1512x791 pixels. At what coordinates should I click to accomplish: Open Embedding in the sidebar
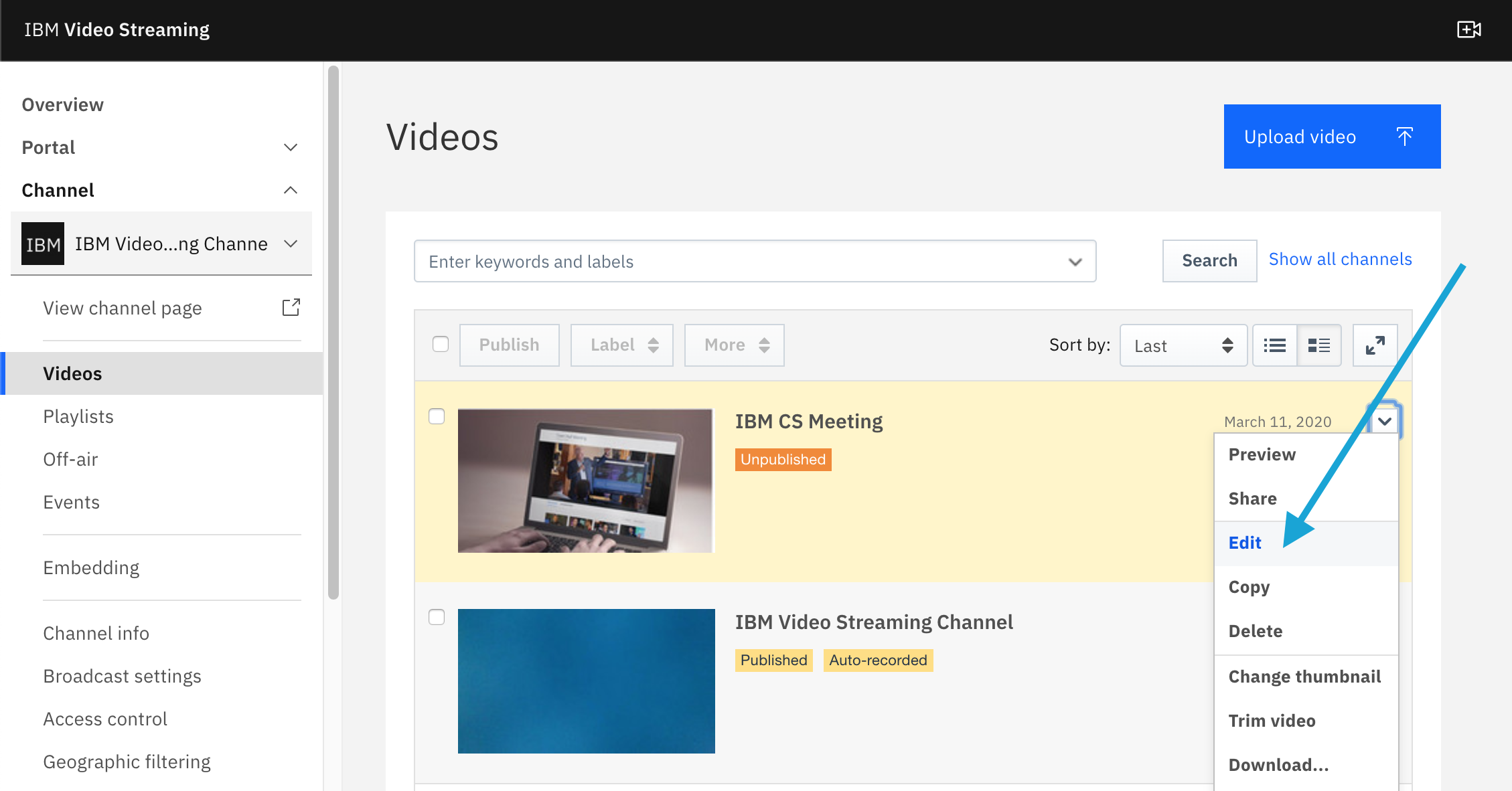(x=91, y=567)
